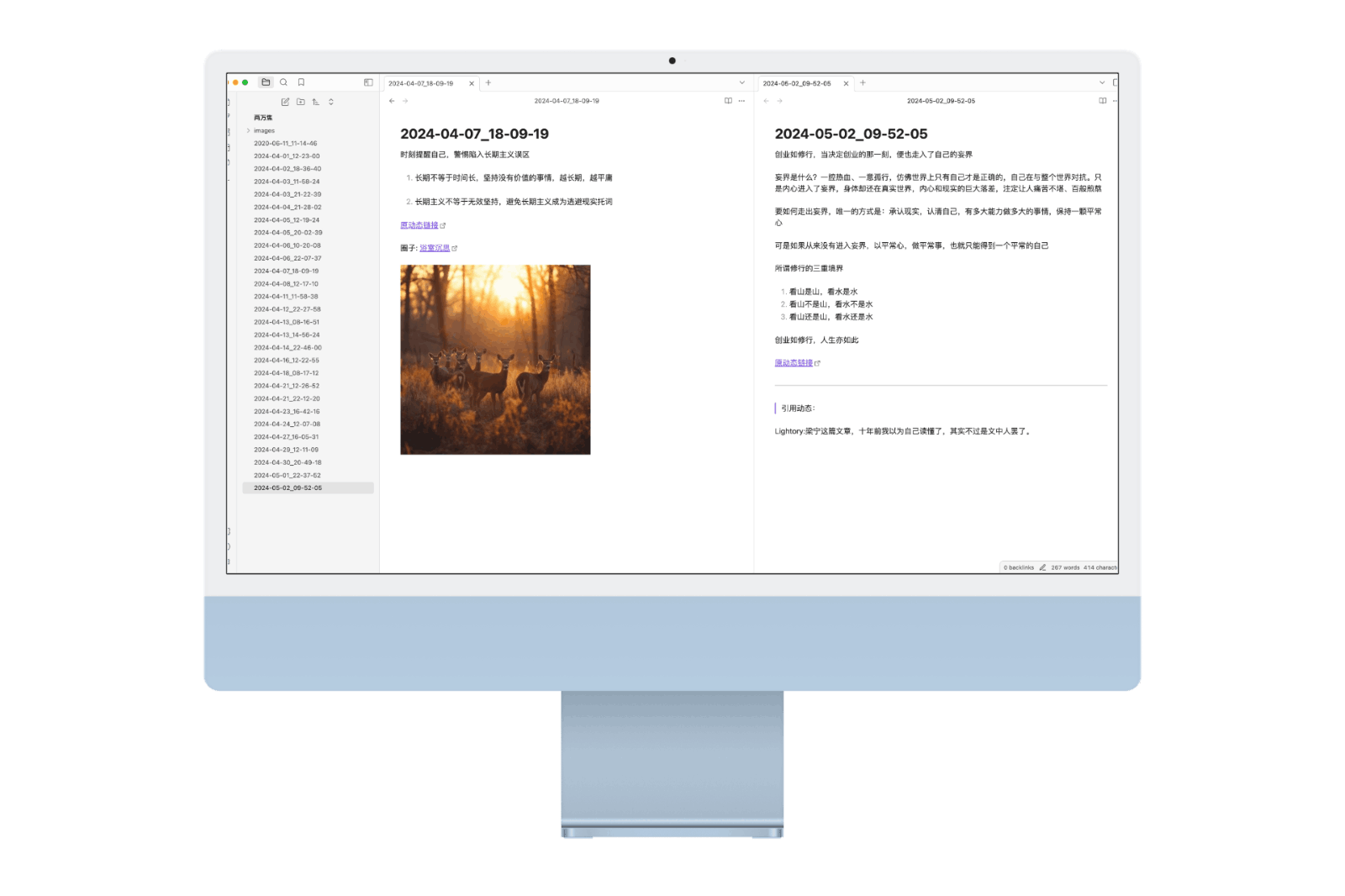
Task: Toggle the left sidebar collapse button
Action: pyautogui.click(x=368, y=82)
